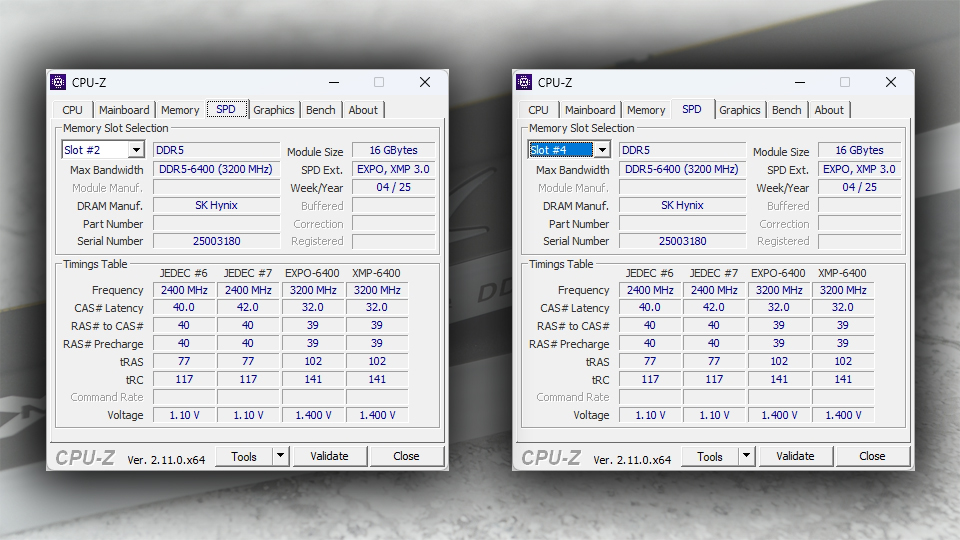Open Memory tab in right window

click(x=646, y=110)
